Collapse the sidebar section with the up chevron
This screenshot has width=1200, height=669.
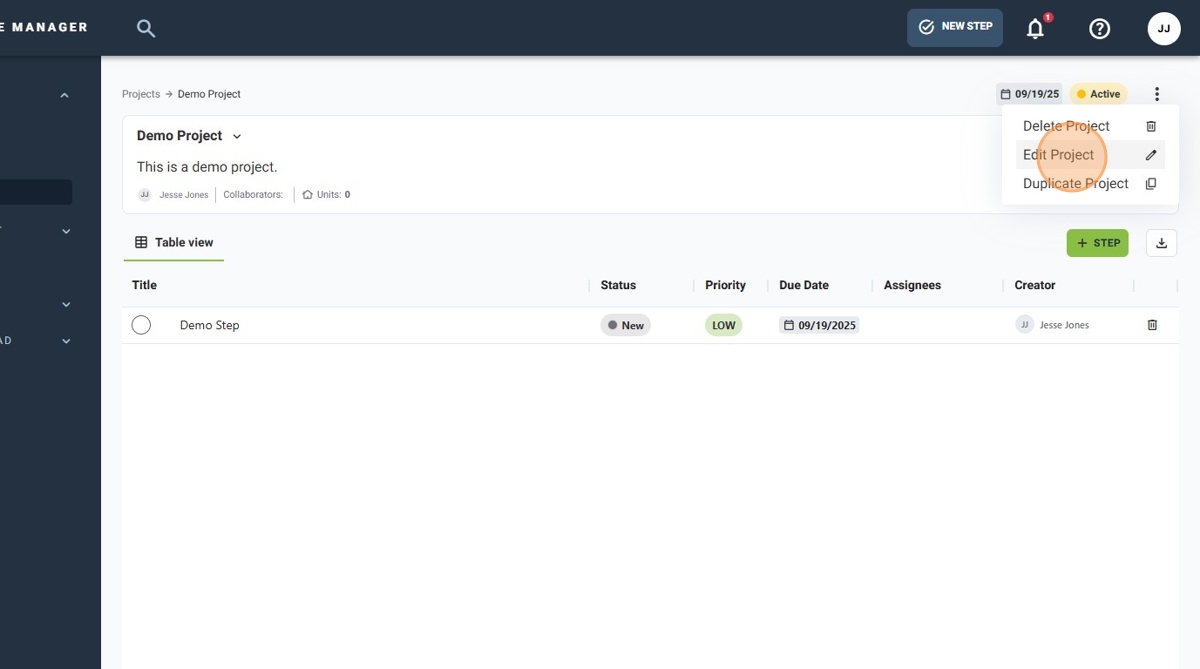64,96
